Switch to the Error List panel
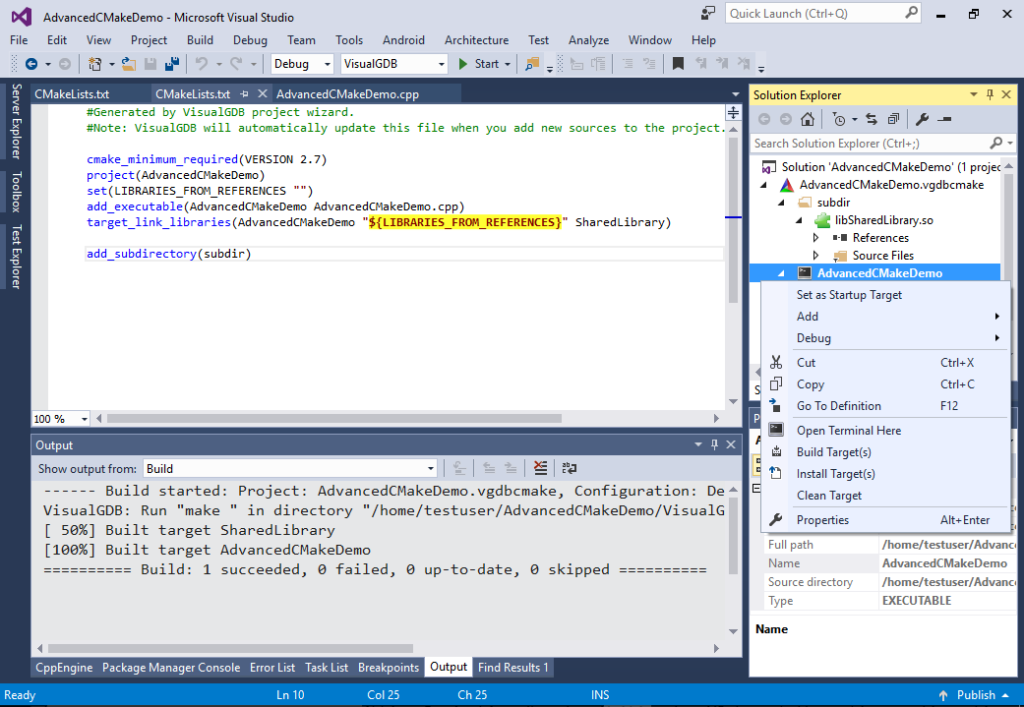Screen dimensions: 1024x707 [x=274, y=667]
